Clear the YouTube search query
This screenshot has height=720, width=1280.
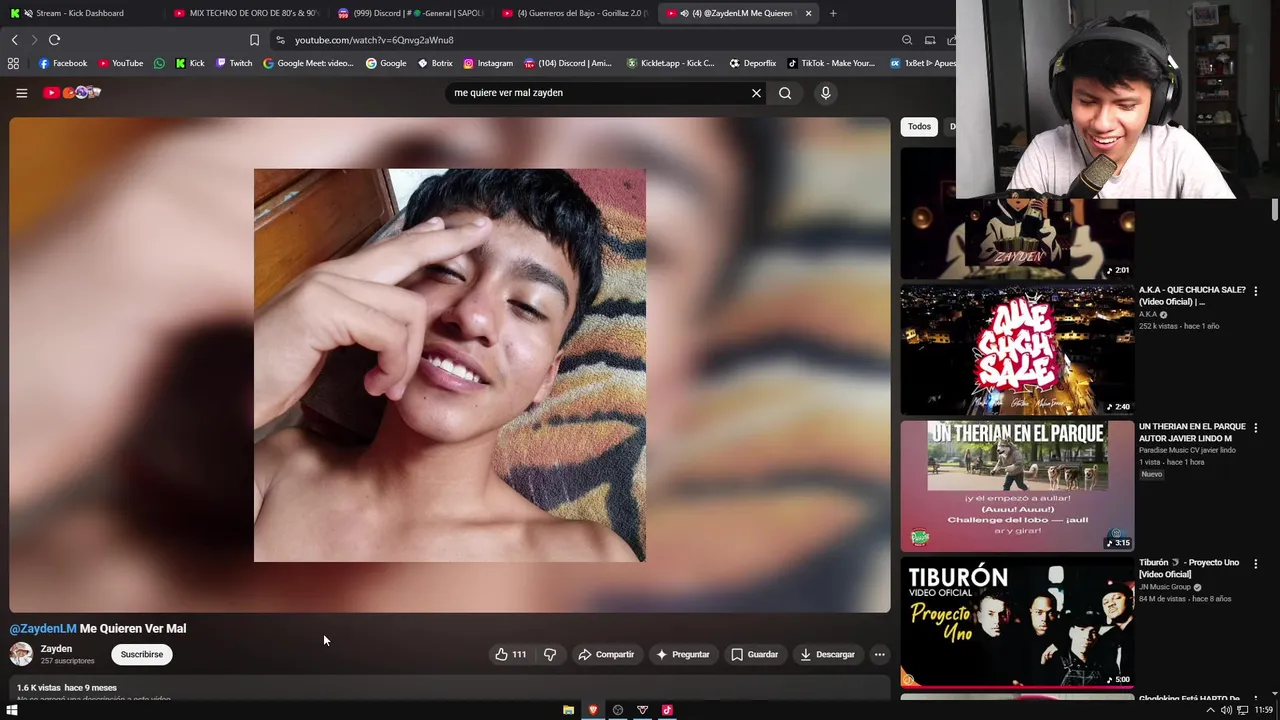(x=756, y=93)
